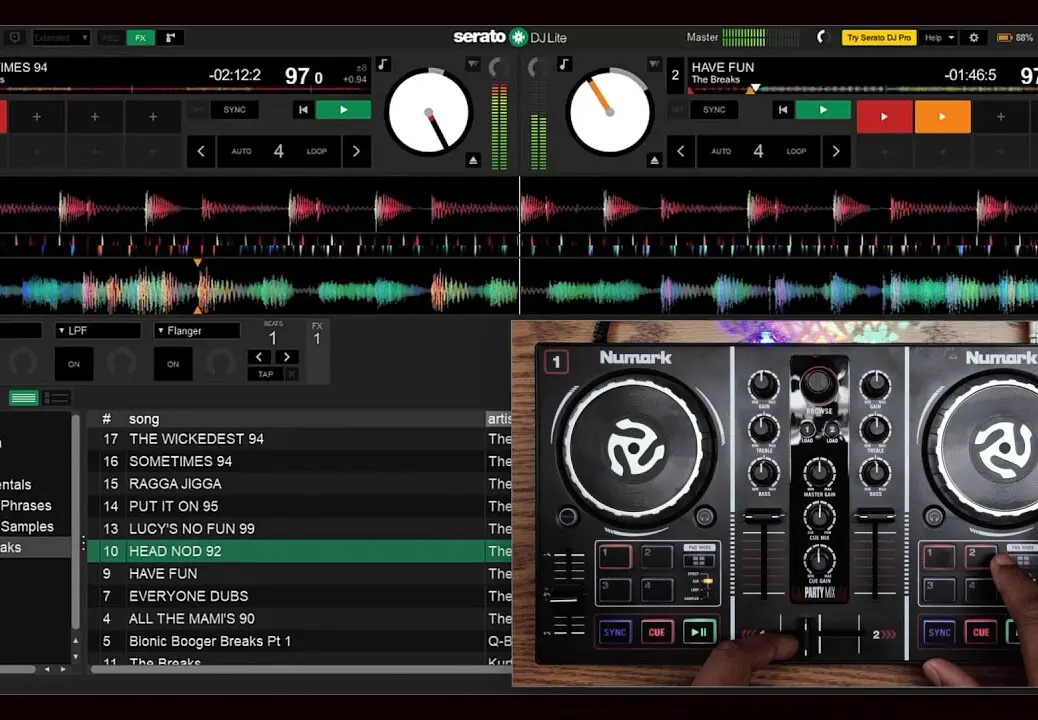Click sidebar scrollbar down arrow
Image resolution: width=1038 pixels, height=720 pixels.
point(75,656)
